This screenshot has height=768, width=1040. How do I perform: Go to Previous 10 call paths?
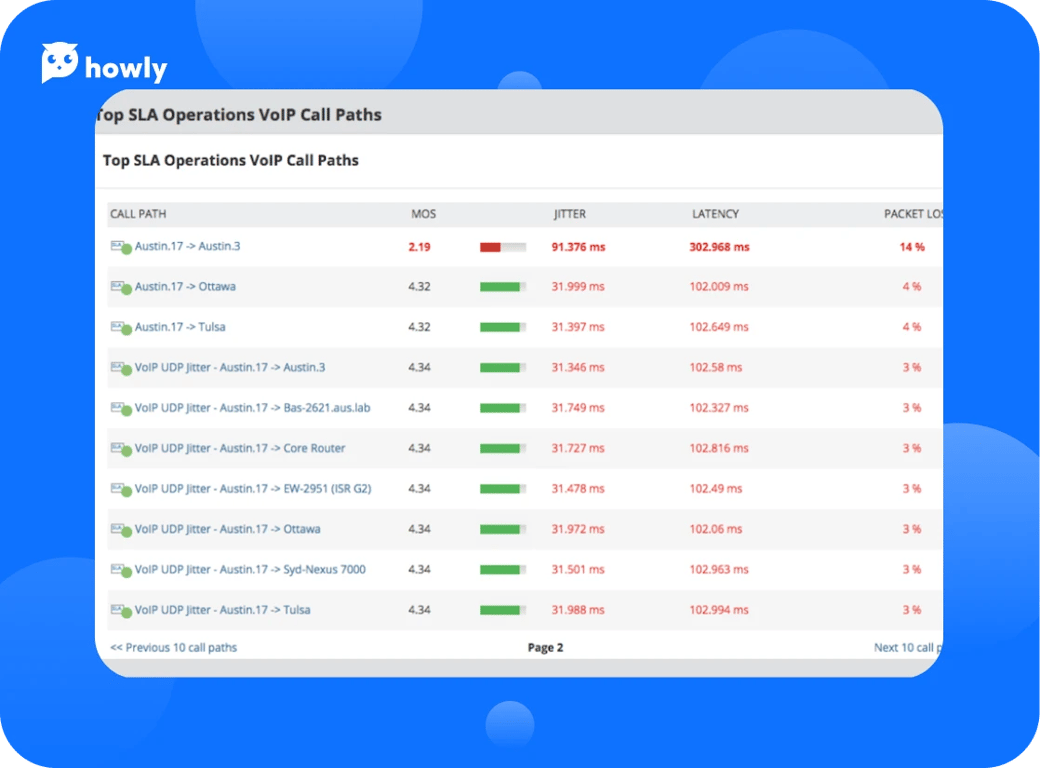coord(173,647)
